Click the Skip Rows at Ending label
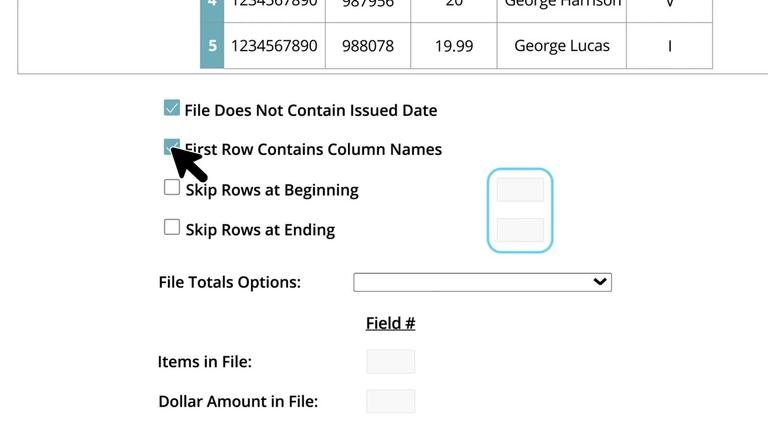Viewport: 768px width, 432px height. (x=260, y=230)
